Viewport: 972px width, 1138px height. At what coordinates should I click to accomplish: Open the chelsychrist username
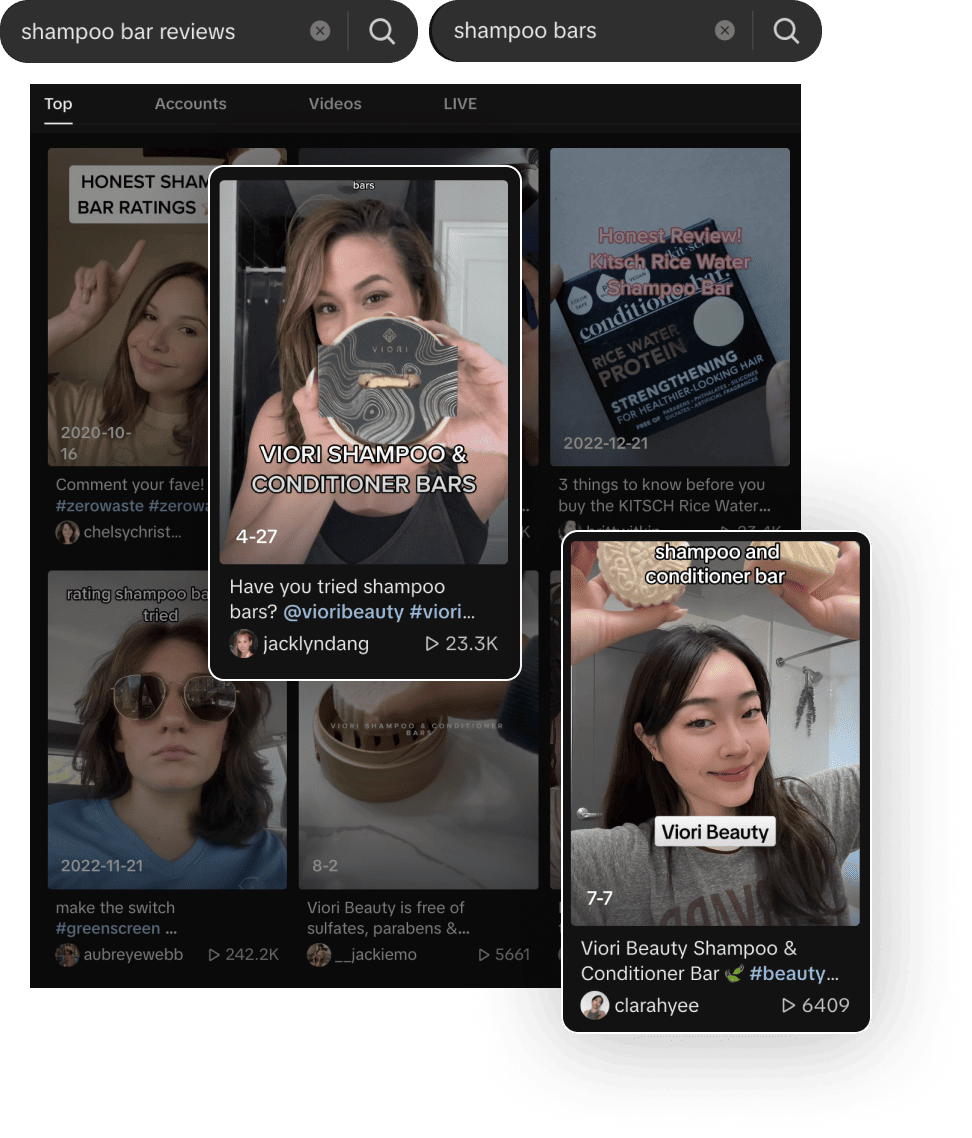[x=132, y=532]
